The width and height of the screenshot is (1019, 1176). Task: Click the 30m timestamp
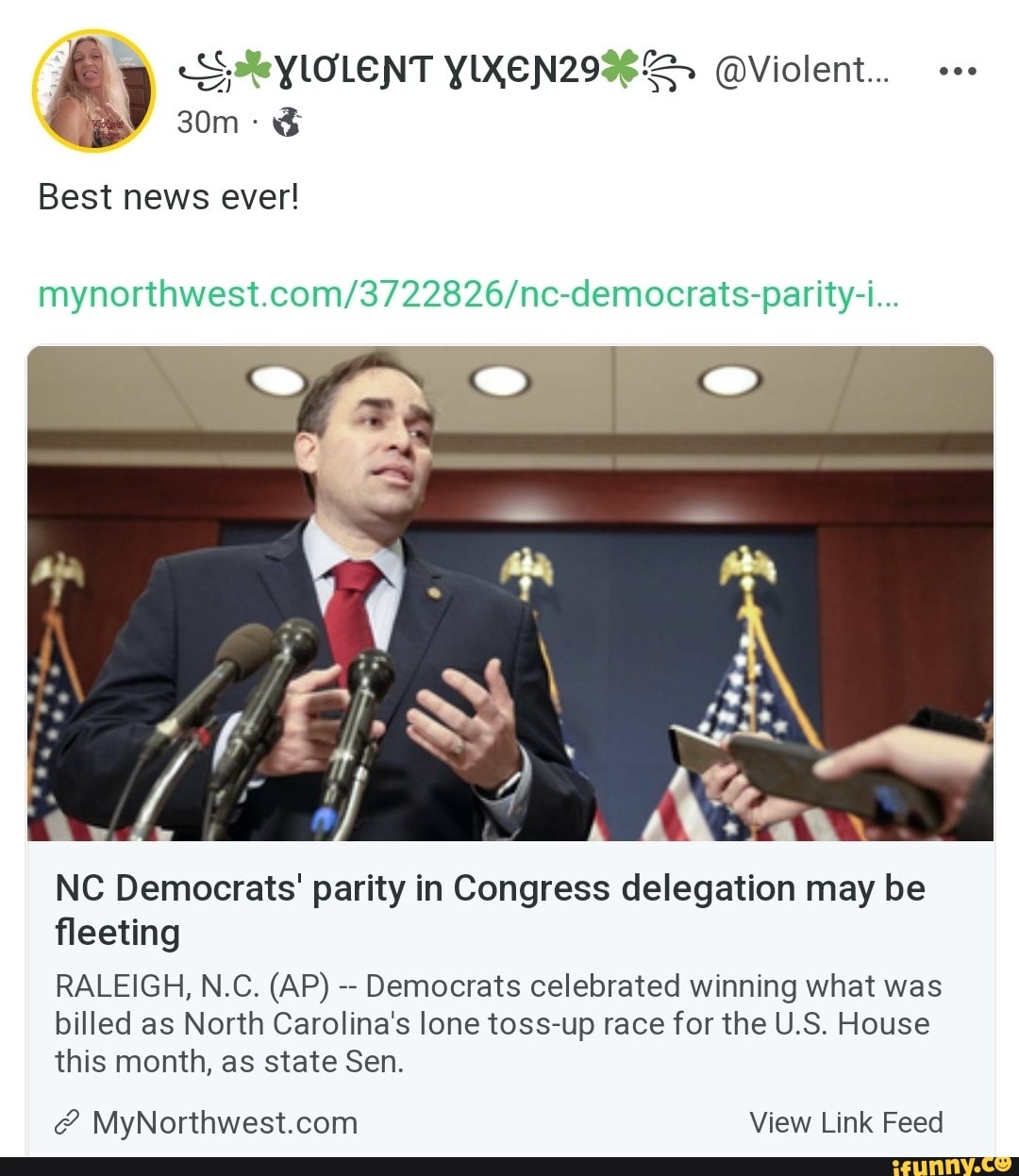(x=209, y=123)
